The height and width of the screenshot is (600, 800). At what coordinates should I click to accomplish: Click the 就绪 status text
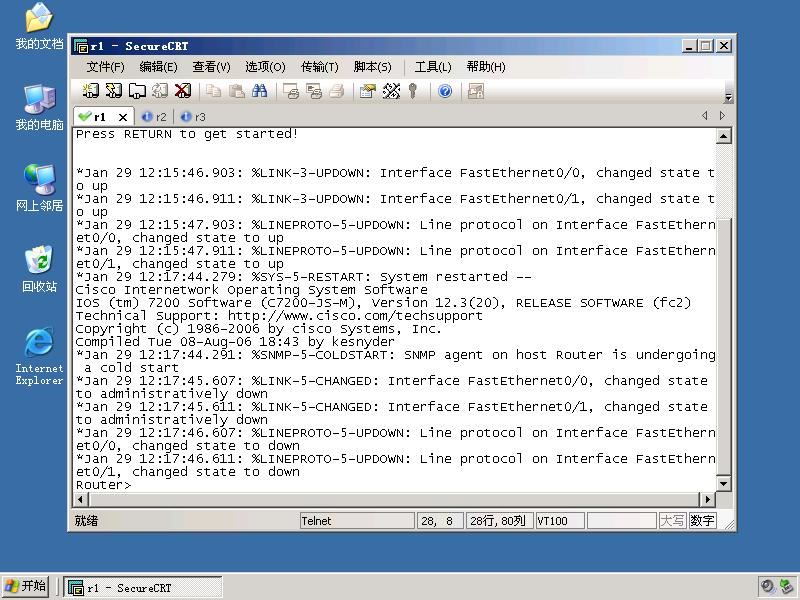86,521
